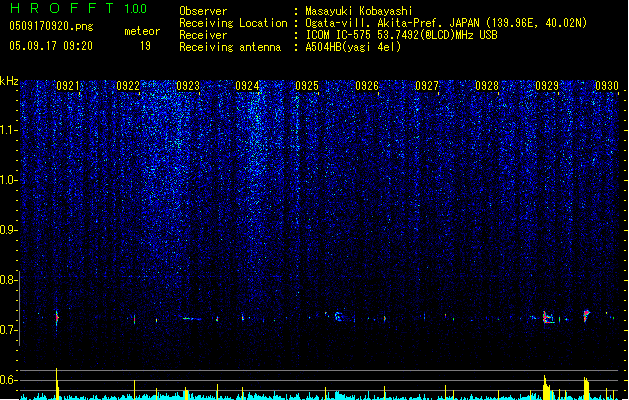The width and height of the screenshot is (629, 400).
Task: Click the observer name Masayuki Kobayashi
Action: click(x=359, y=11)
